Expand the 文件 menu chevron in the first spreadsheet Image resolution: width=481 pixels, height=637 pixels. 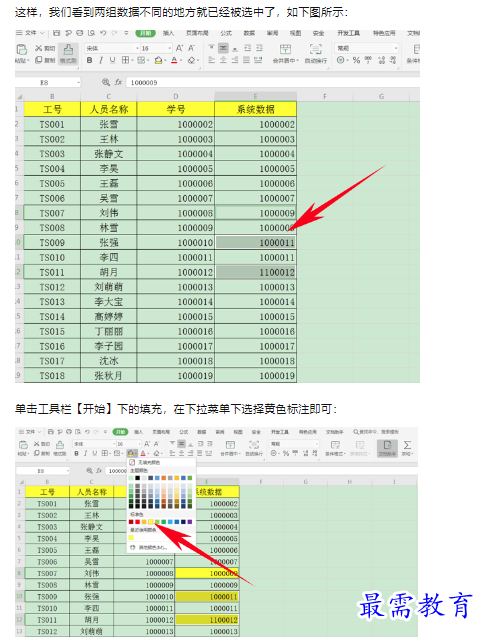[x=42, y=32]
